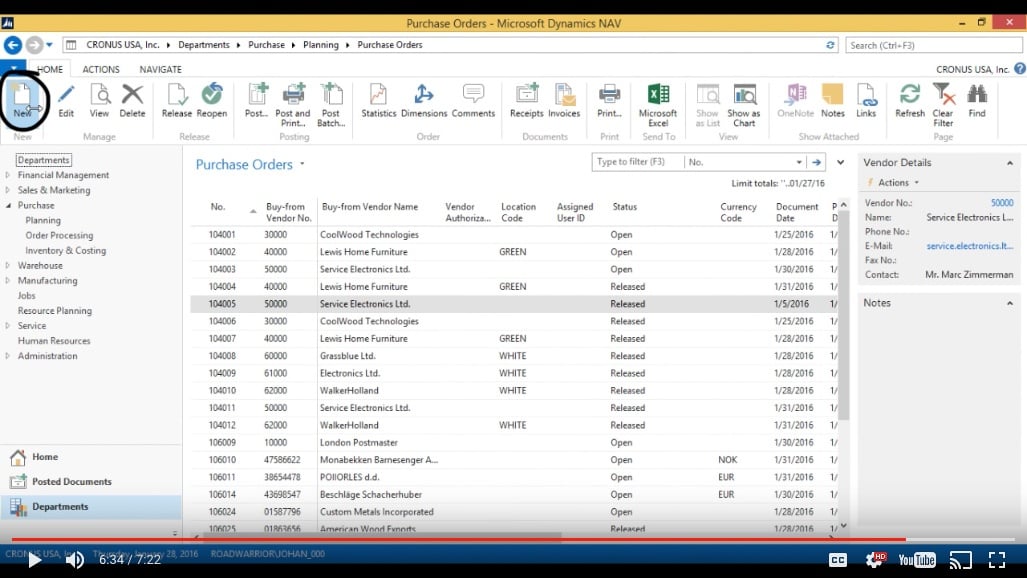Open the Purchase Orders filter column dropdown

(797, 160)
